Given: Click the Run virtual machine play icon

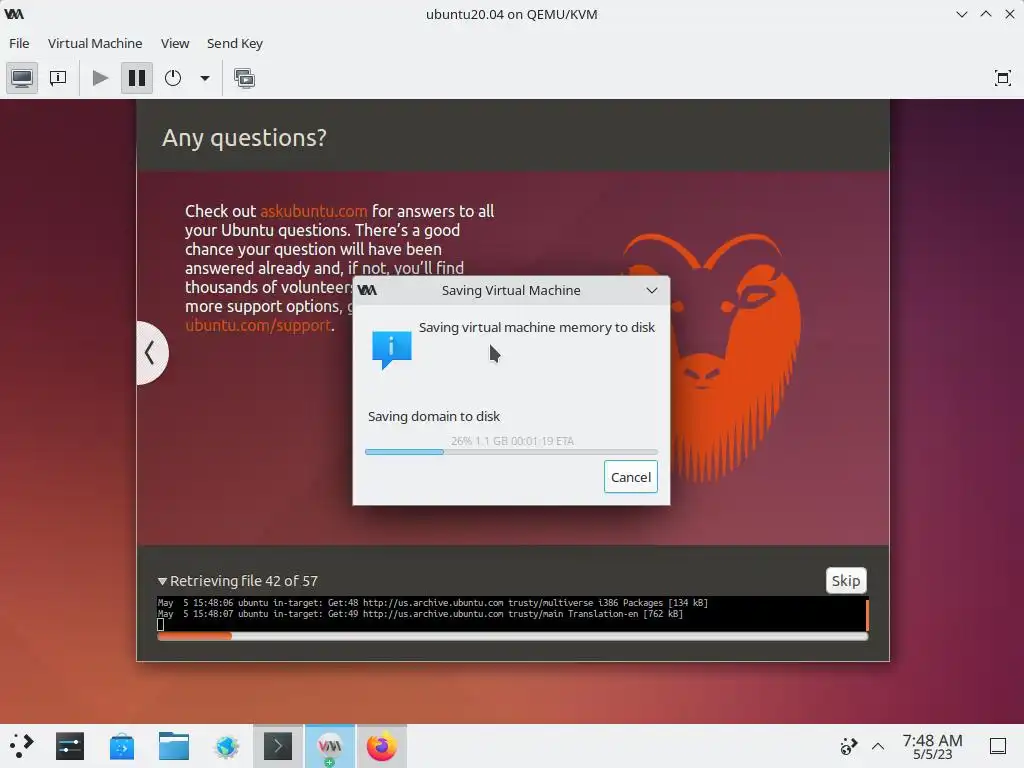Looking at the screenshot, I should coord(100,78).
